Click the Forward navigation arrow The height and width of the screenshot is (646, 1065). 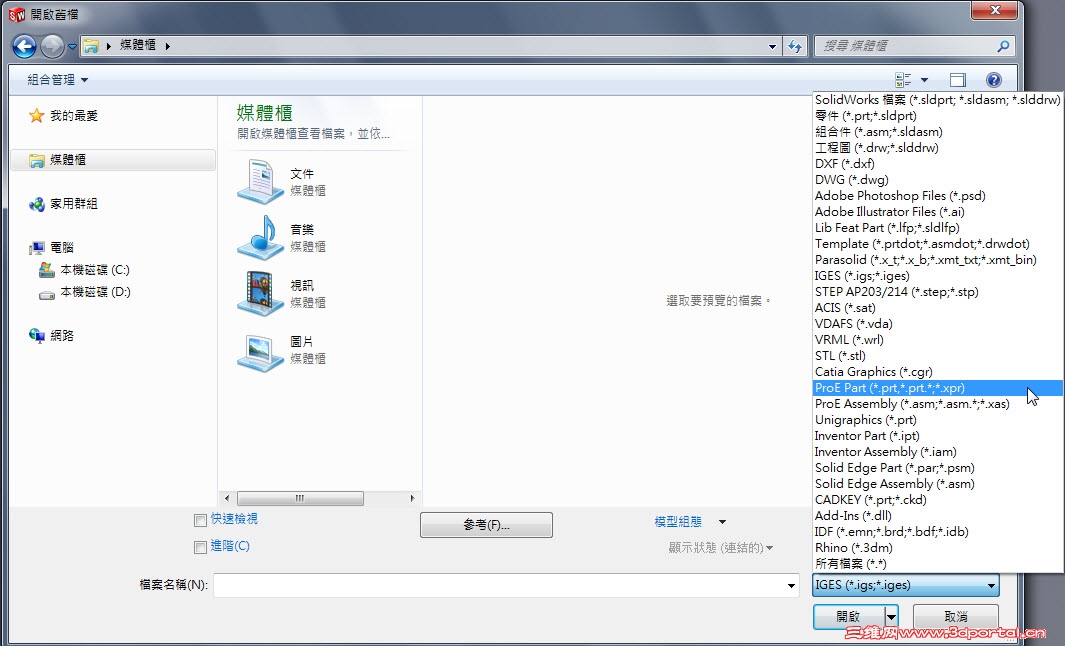[52, 46]
